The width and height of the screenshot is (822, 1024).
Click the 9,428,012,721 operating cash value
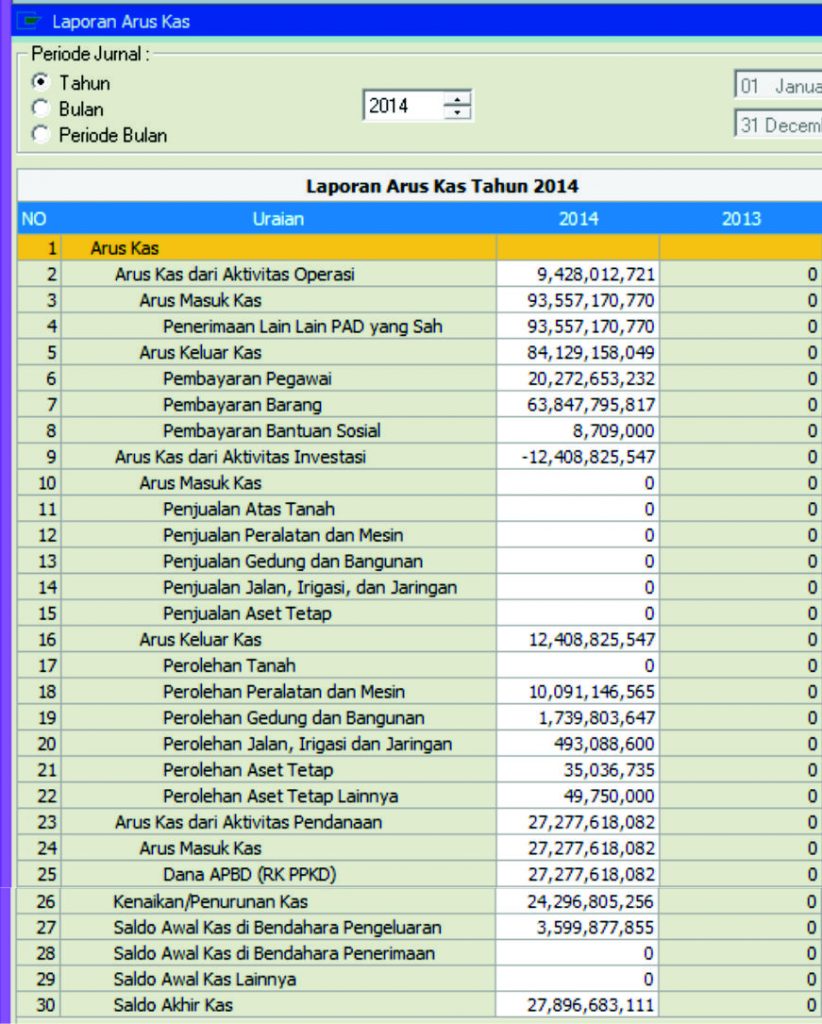596,274
